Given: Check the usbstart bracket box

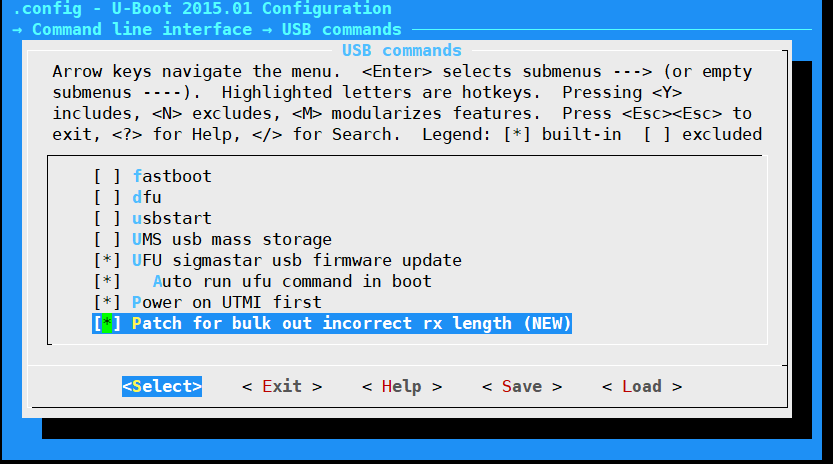Looking at the screenshot, I should pyautogui.click(x=107, y=218).
